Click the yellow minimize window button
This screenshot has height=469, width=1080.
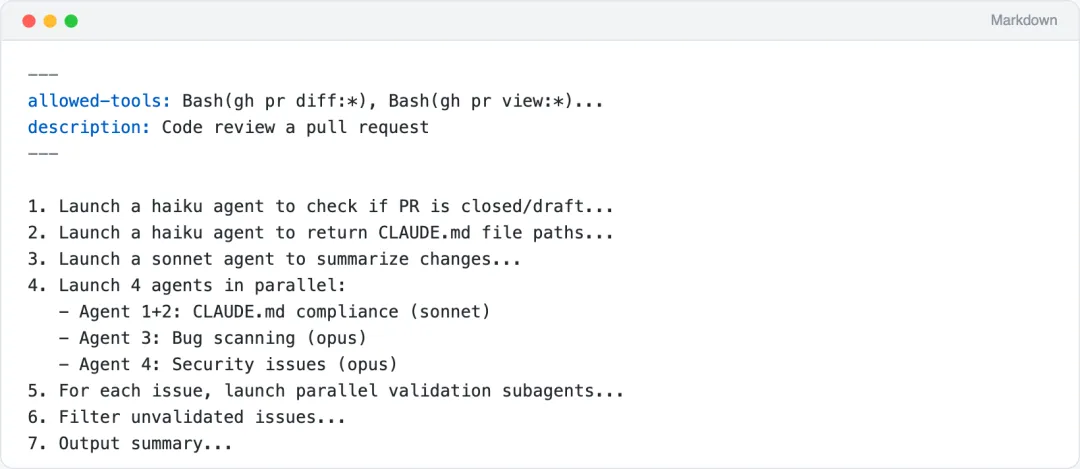point(50,21)
